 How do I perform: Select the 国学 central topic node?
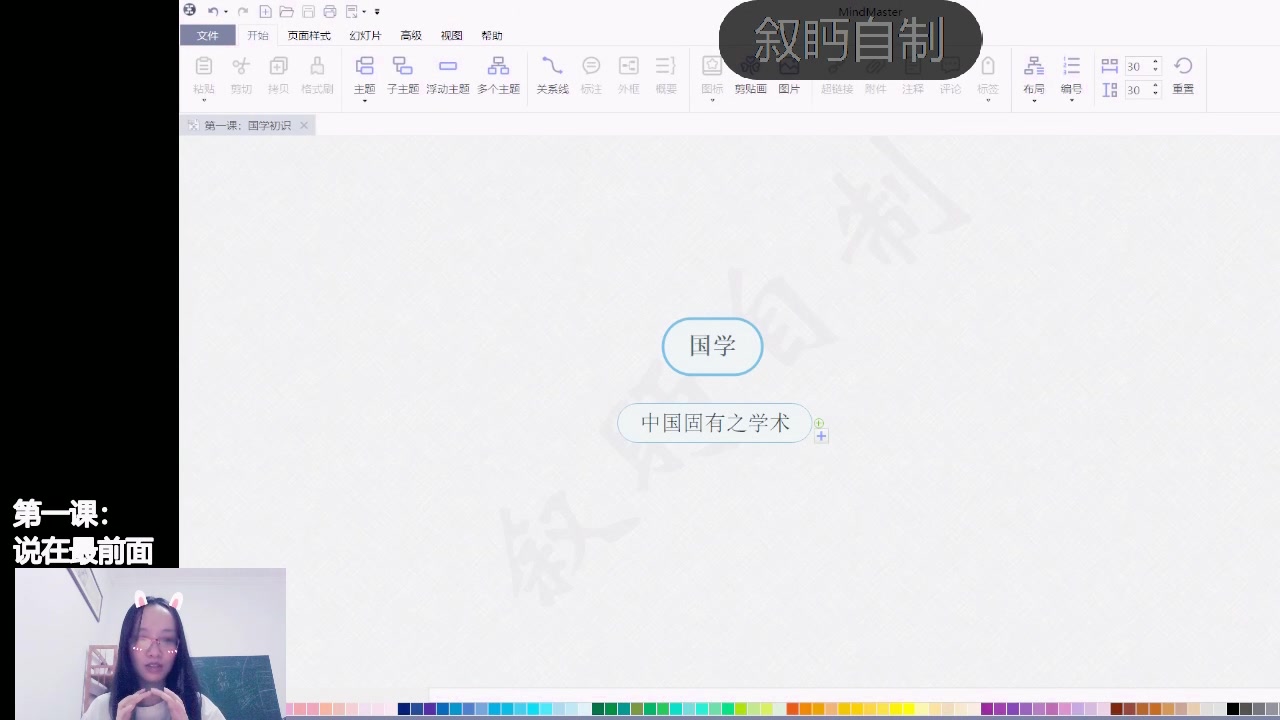[712, 346]
